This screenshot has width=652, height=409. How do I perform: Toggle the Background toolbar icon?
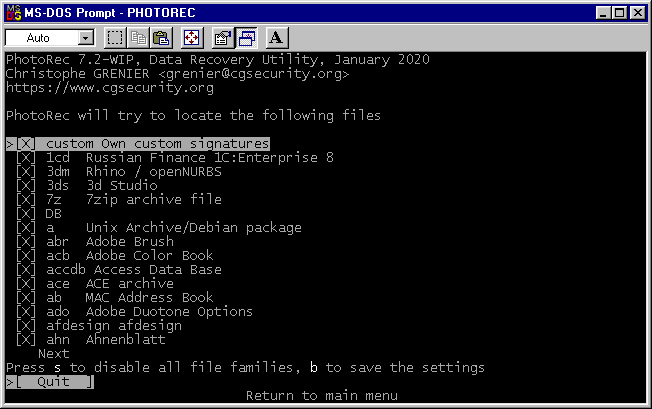tap(246, 38)
